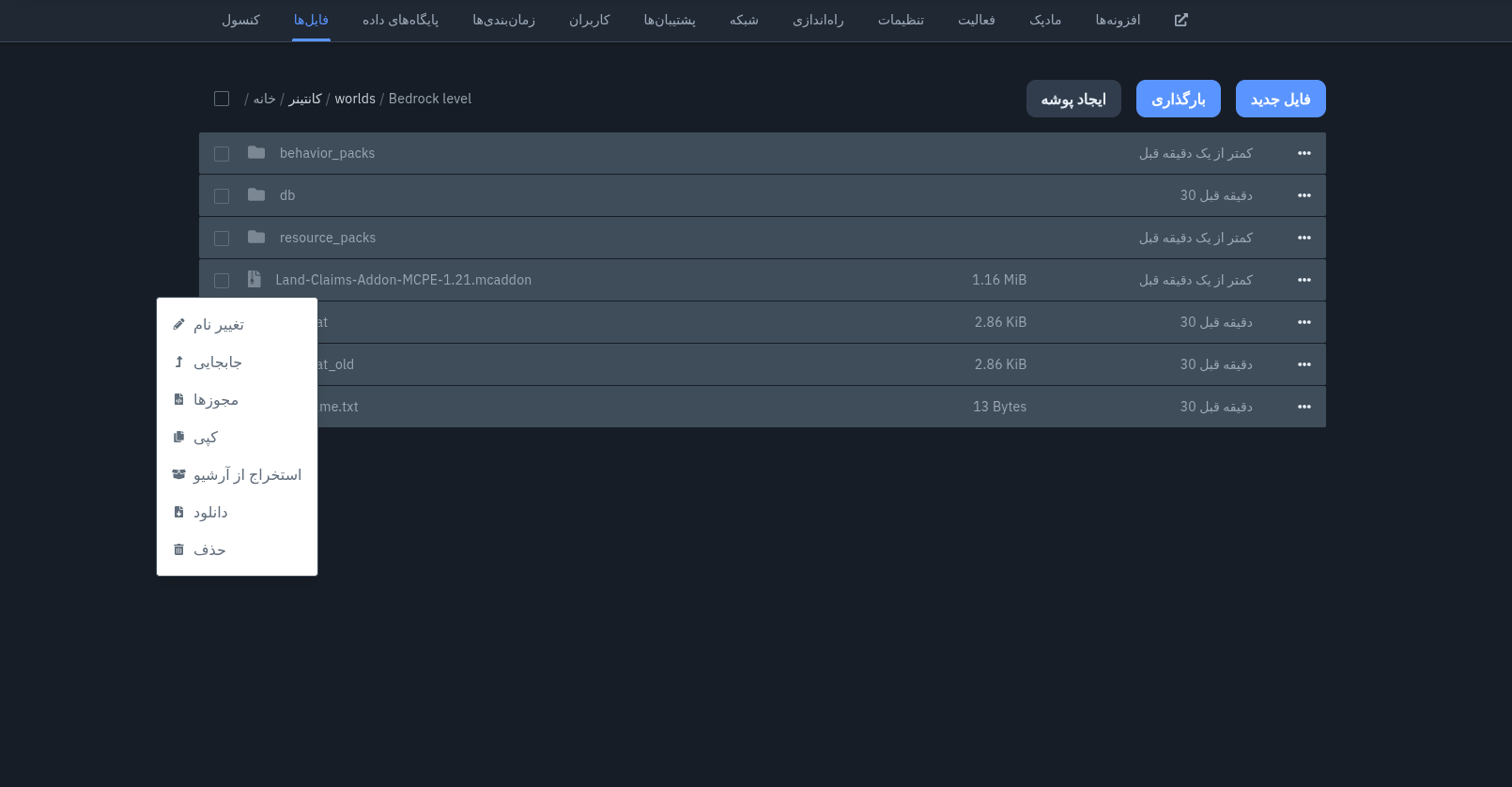Check the db folder row checkbox
Viewport: 1512px width, 787px height.
(222, 196)
